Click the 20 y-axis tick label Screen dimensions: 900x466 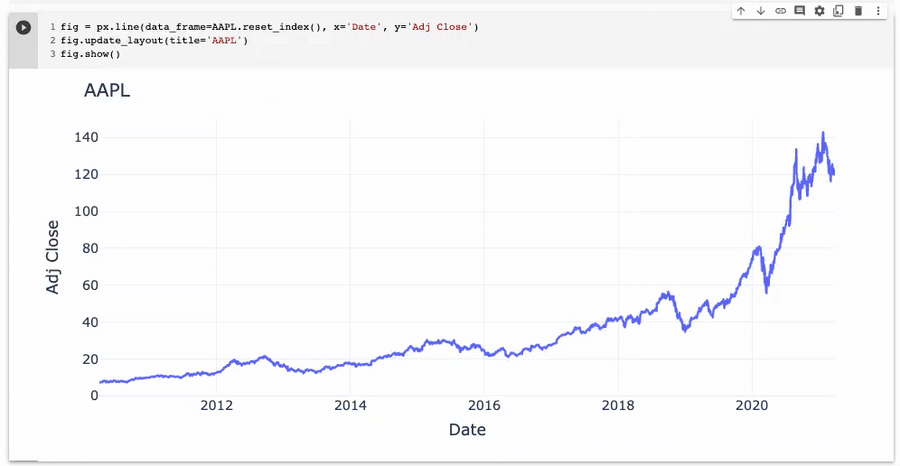(91, 359)
